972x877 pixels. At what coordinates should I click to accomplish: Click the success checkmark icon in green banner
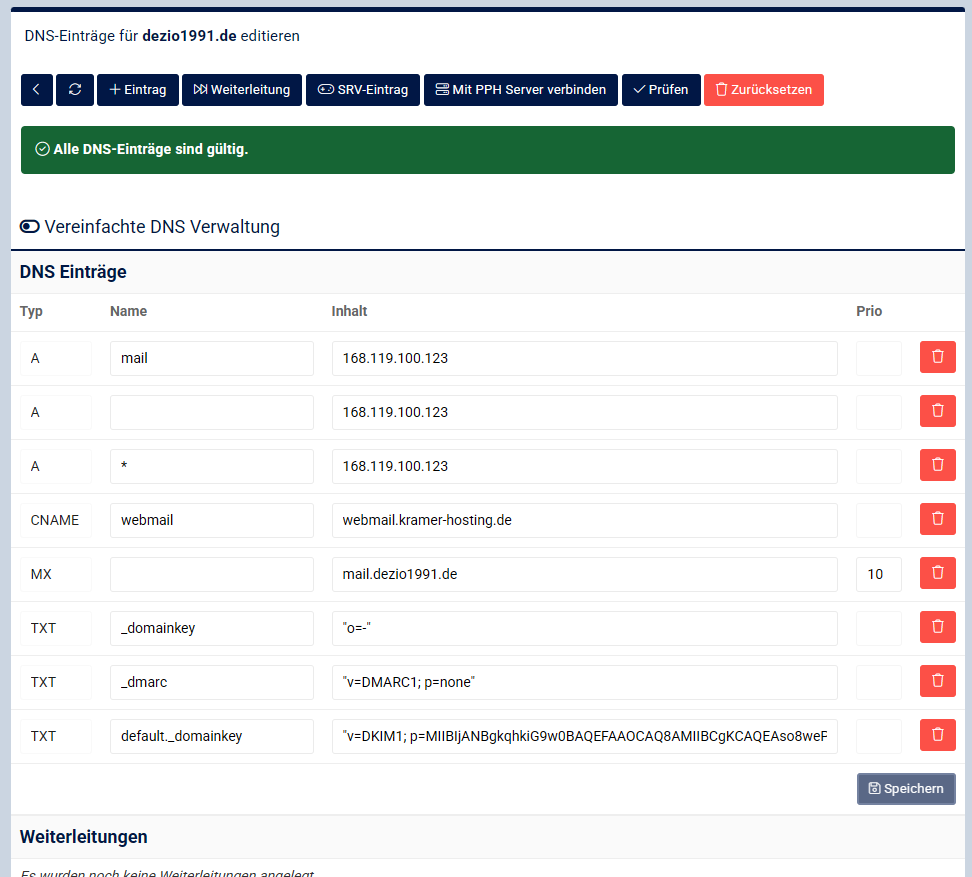42,149
